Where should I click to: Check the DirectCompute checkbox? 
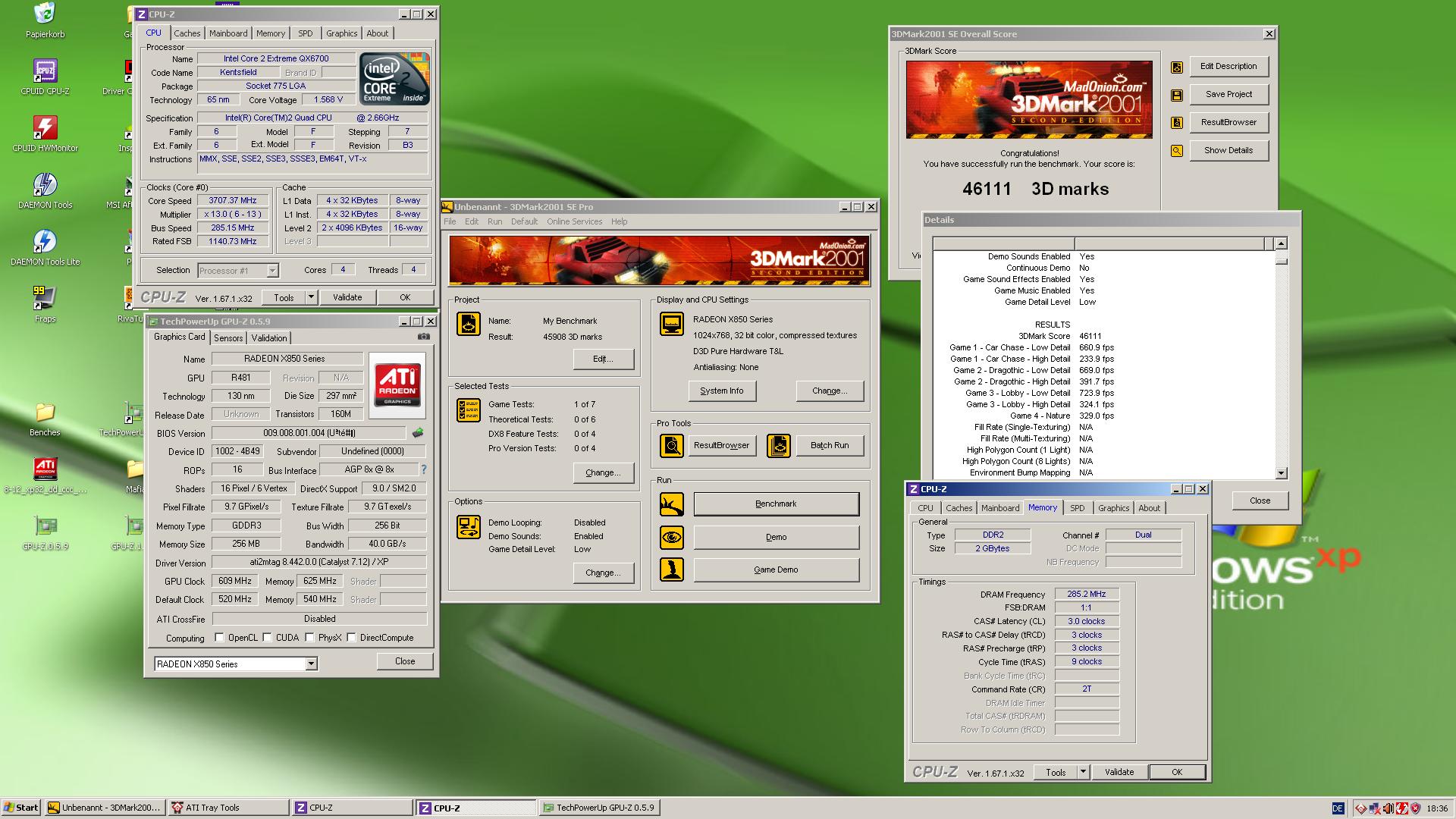pyautogui.click(x=352, y=638)
